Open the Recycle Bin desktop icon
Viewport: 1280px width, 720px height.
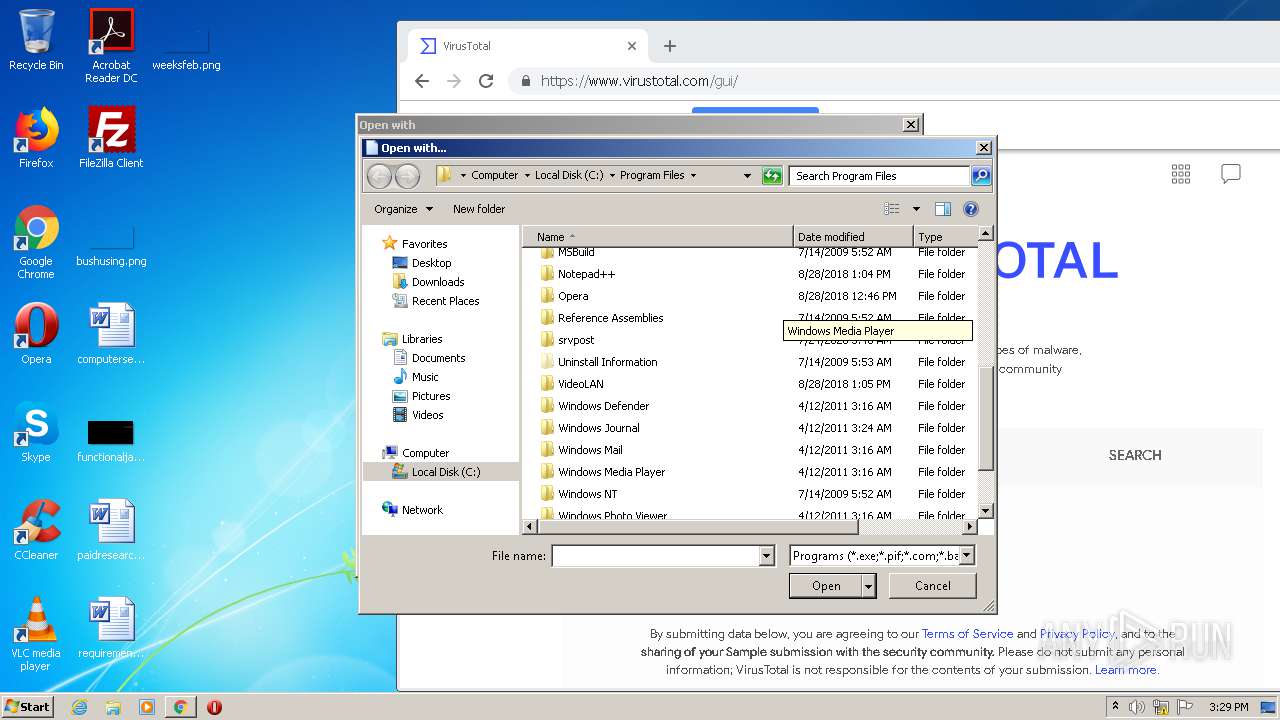(x=36, y=40)
